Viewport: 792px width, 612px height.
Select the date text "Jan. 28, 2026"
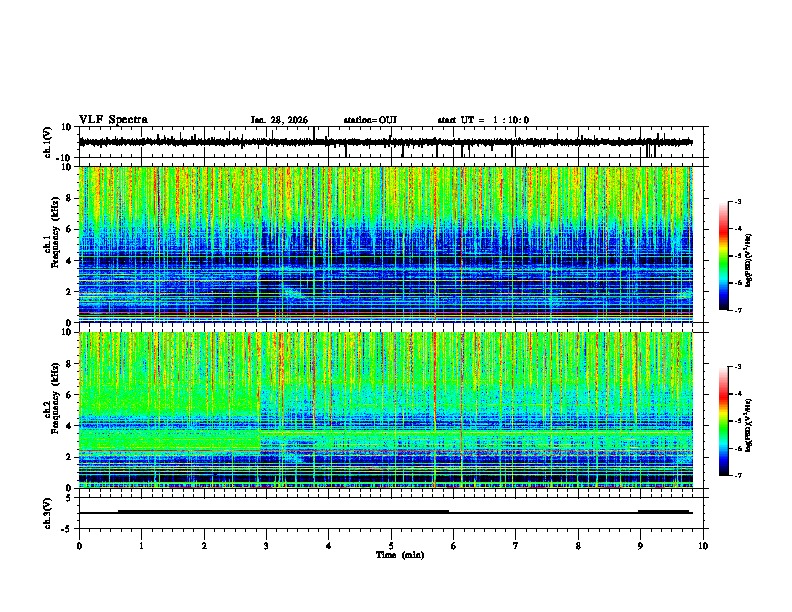pos(279,120)
